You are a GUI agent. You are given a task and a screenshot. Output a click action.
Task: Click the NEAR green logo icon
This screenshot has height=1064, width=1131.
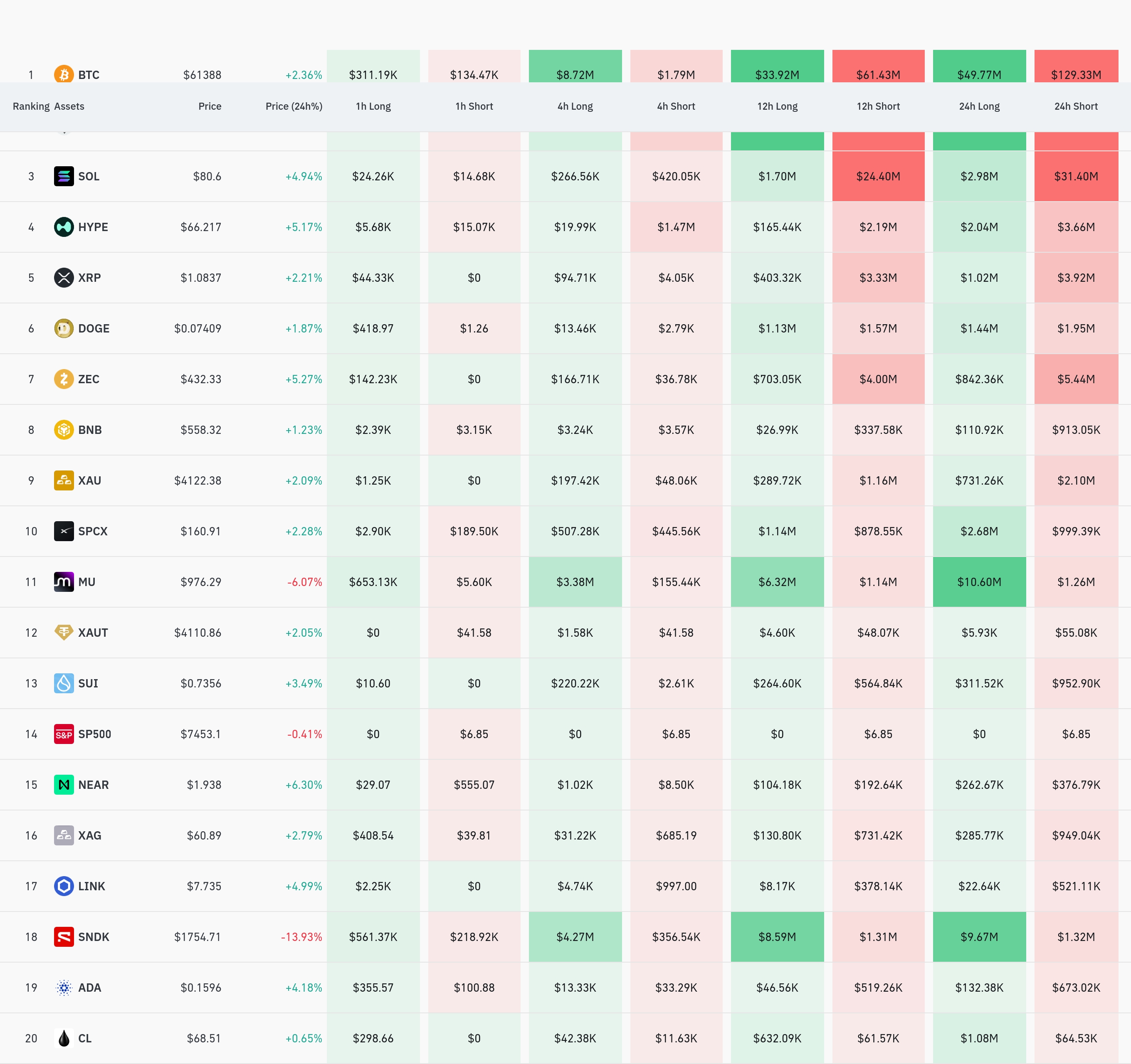64,785
